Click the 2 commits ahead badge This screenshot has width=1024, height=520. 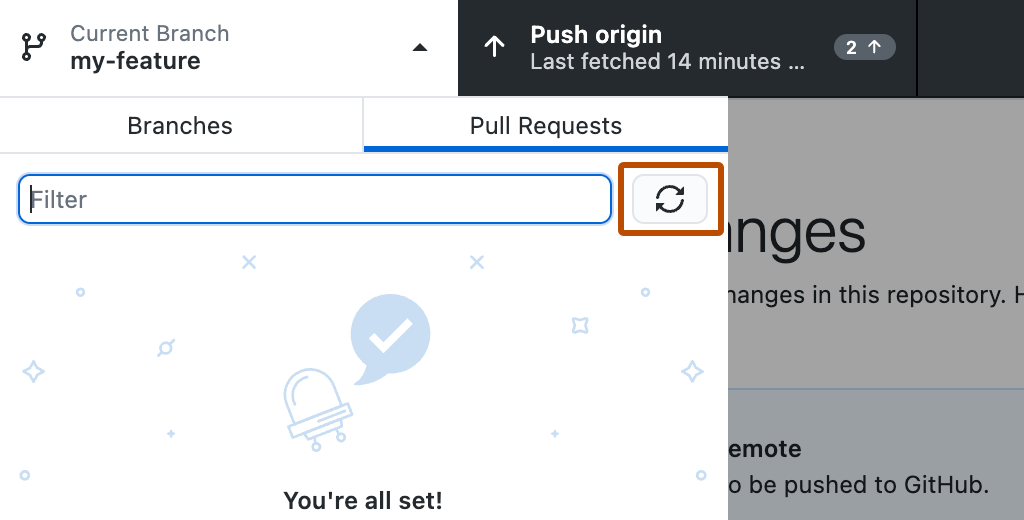click(x=864, y=47)
